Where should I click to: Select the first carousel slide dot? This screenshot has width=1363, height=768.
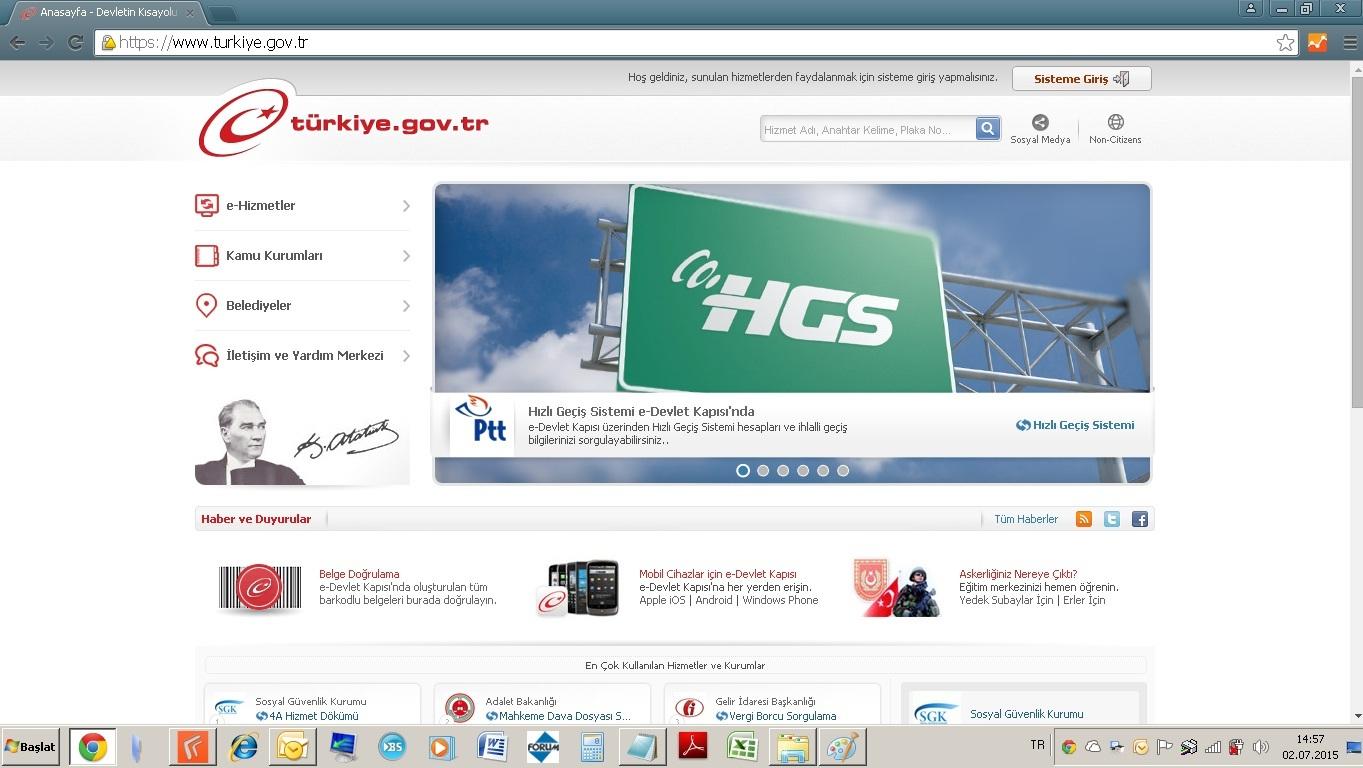coord(743,471)
